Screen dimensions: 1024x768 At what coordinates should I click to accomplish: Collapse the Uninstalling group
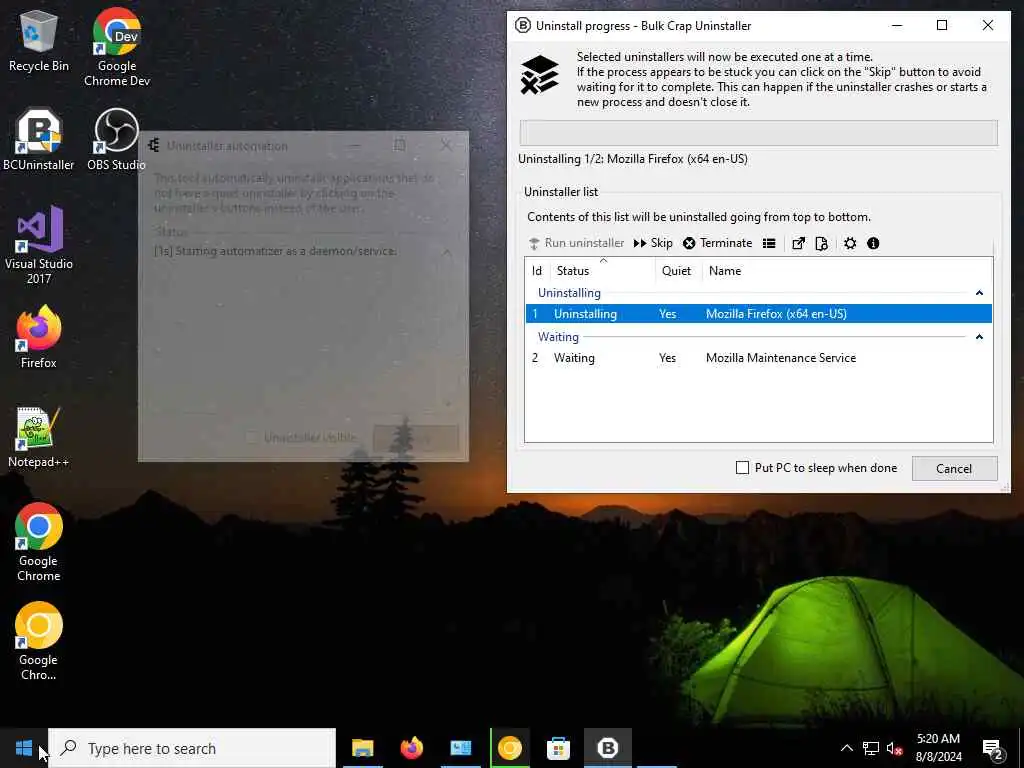(x=979, y=293)
